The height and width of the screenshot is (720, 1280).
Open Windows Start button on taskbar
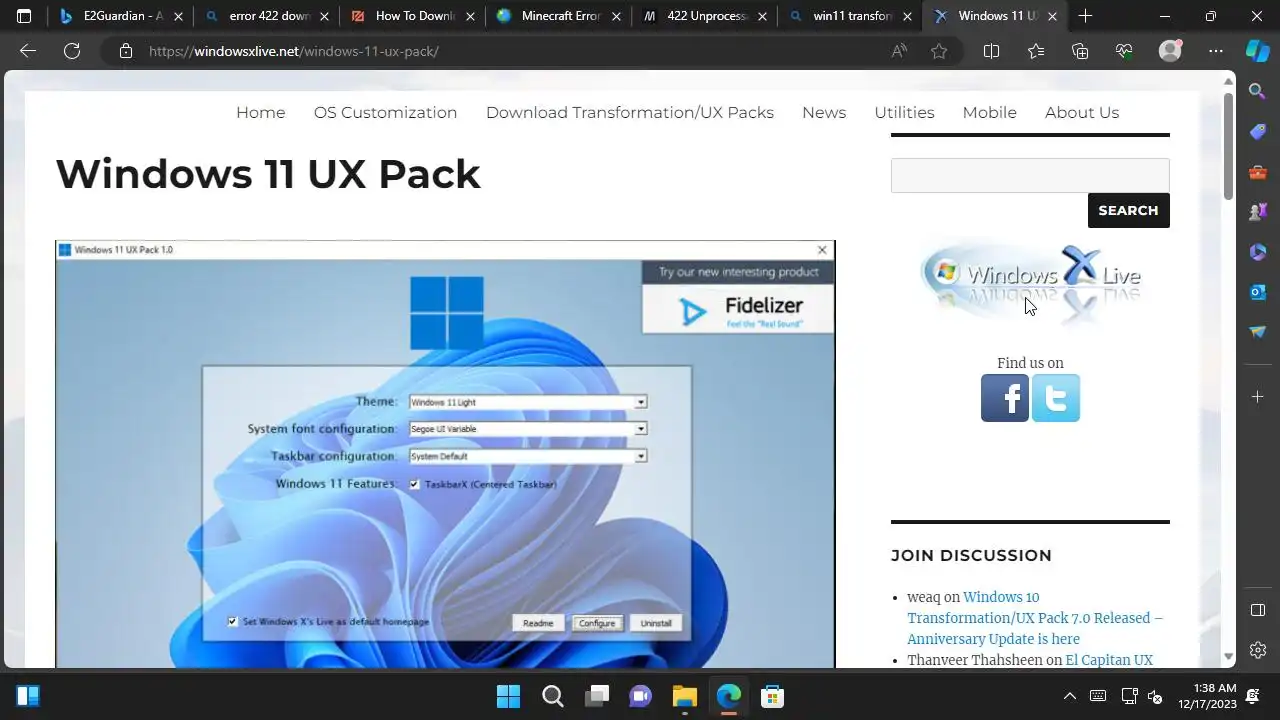click(508, 696)
